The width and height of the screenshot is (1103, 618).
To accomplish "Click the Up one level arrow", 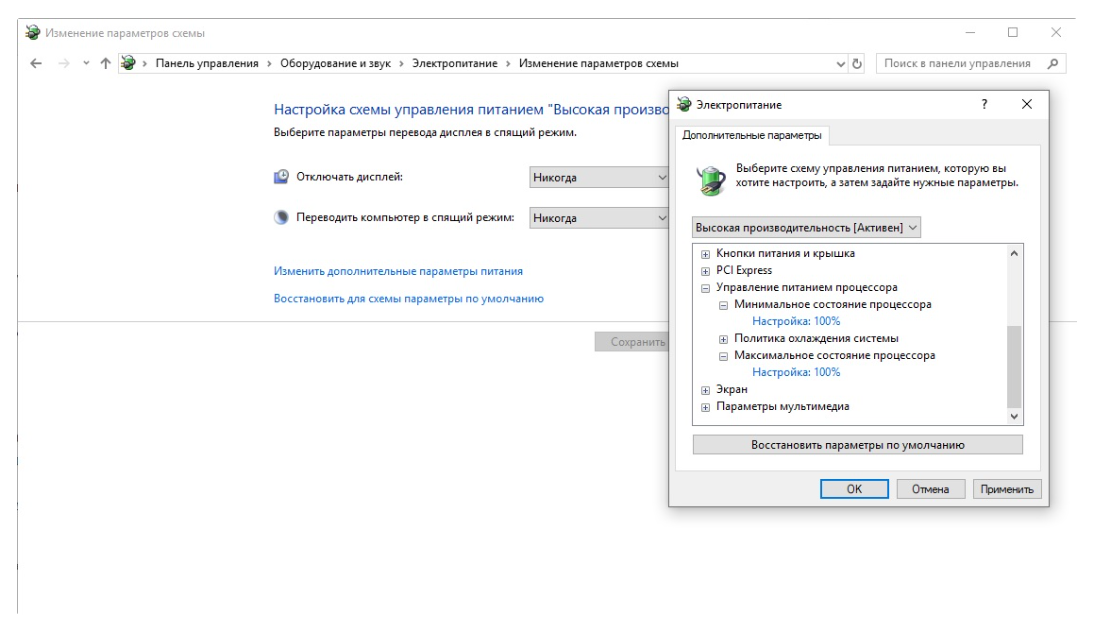I will coord(103,64).
